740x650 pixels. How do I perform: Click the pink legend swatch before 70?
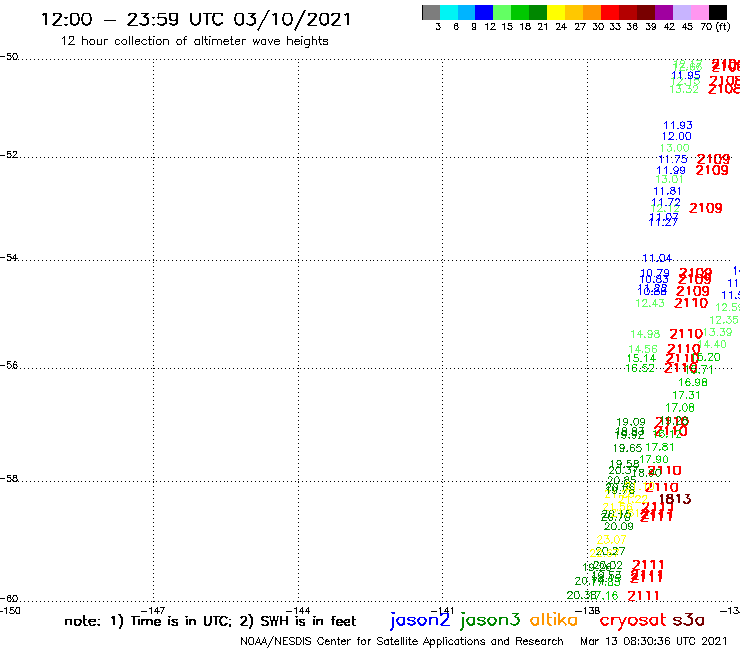coord(699,12)
